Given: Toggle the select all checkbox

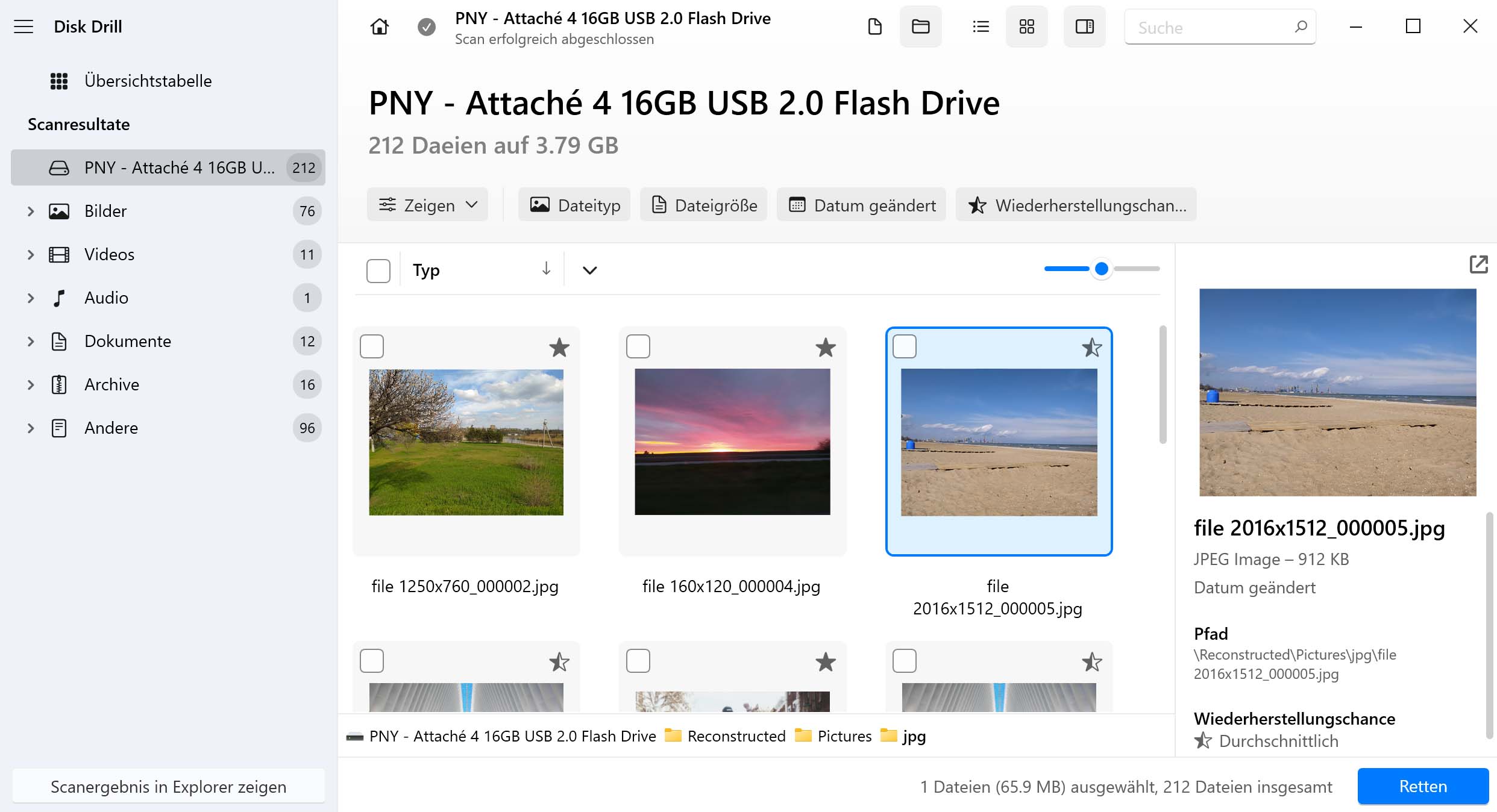Looking at the screenshot, I should (x=378, y=269).
